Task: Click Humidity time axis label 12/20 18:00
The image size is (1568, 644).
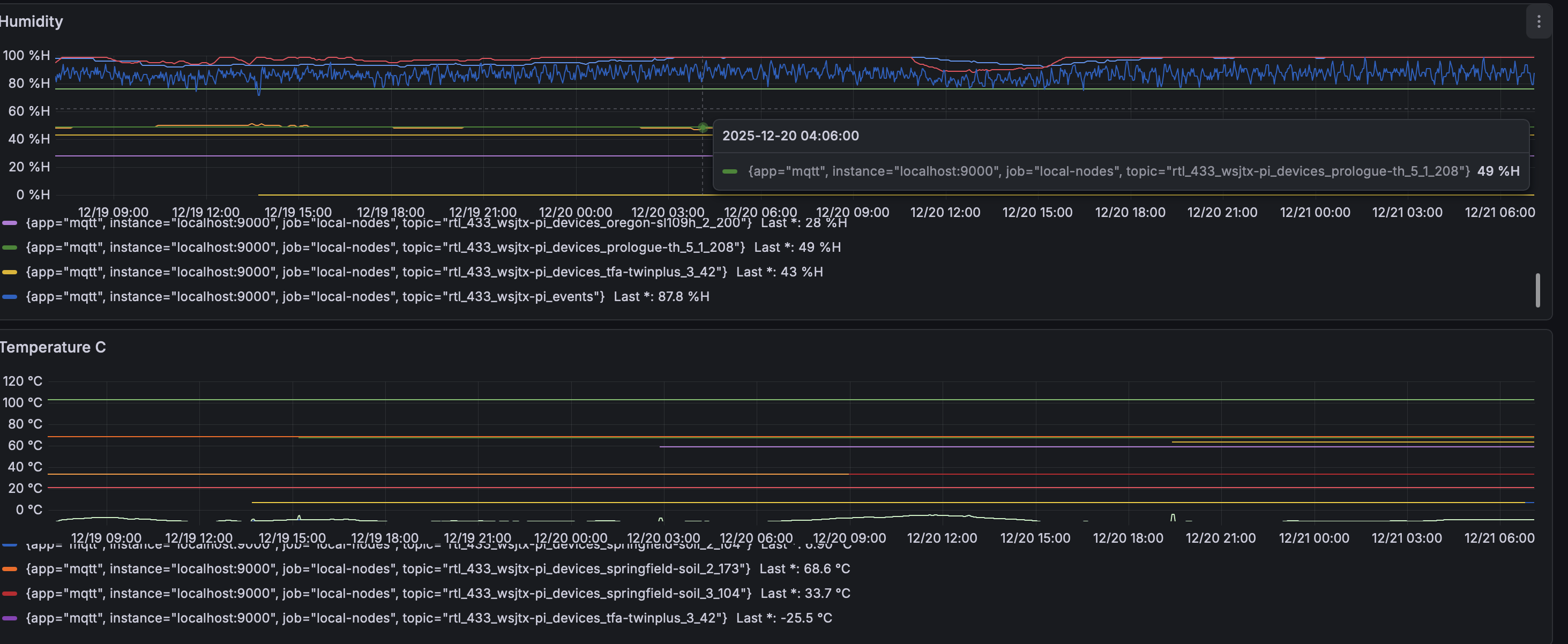Action: (x=1130, y=213)
